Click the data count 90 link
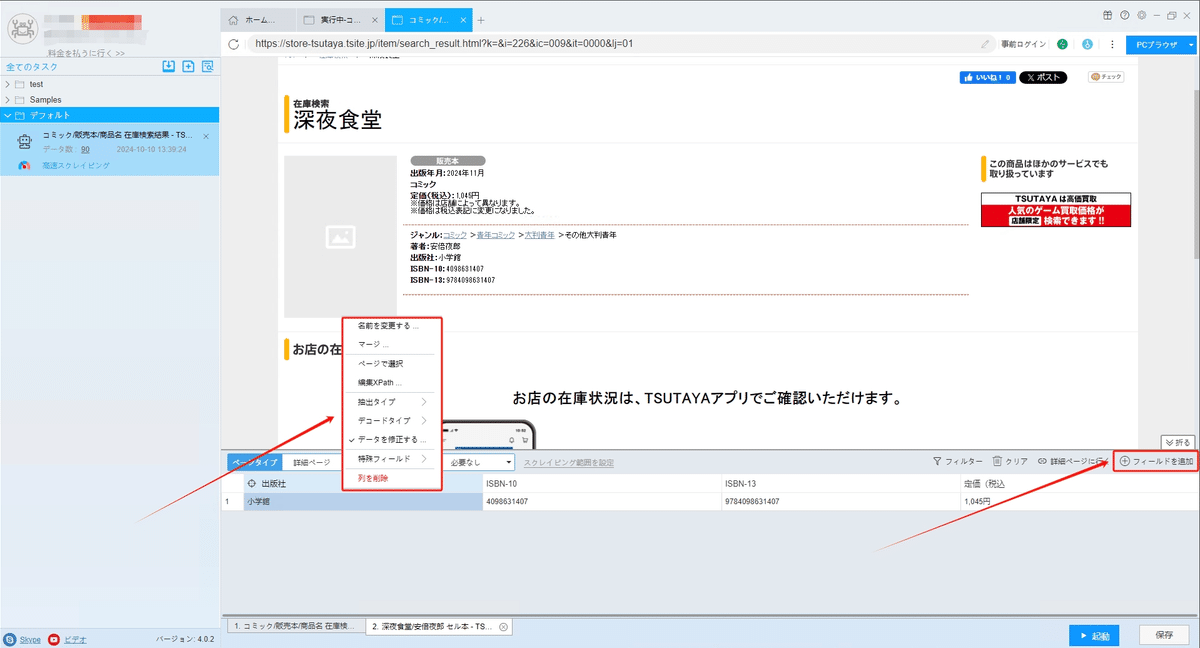Image resolution: width=1200 pixels, height=648 pixels. point(85,149)
